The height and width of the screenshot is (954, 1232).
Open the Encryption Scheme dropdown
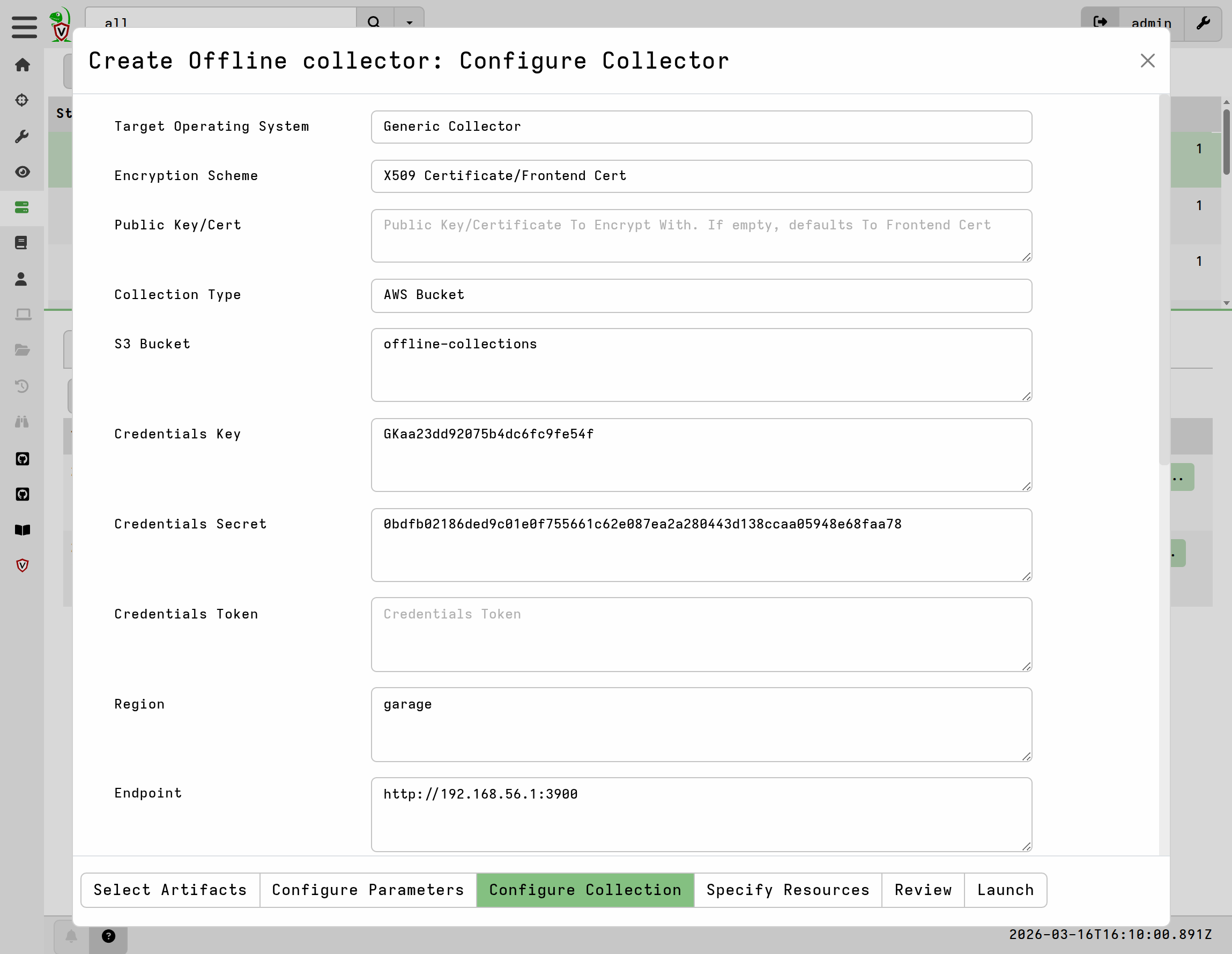(701, 176)
